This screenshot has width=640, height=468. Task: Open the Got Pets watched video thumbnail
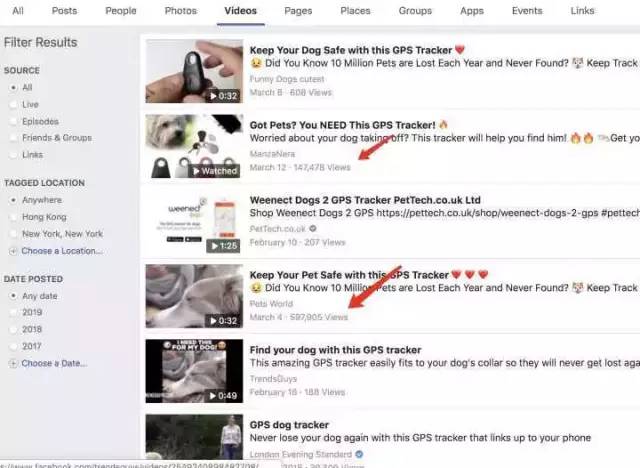pyautogui.click(x=194, y=146)
